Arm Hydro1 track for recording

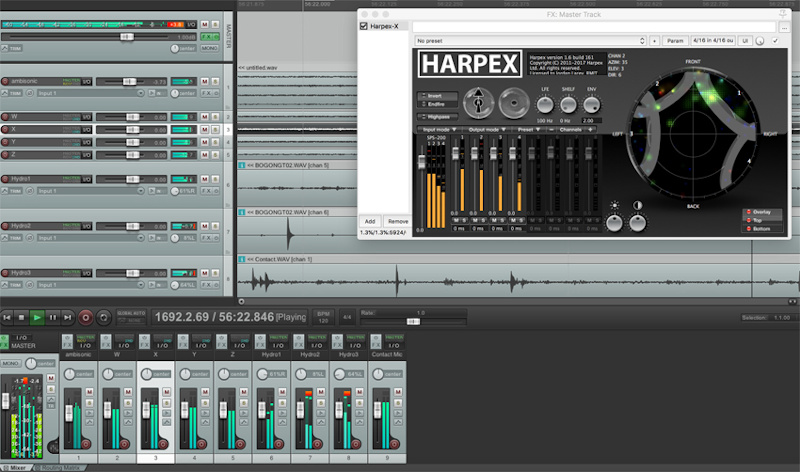pyautogui.click(x=5, y=179)
